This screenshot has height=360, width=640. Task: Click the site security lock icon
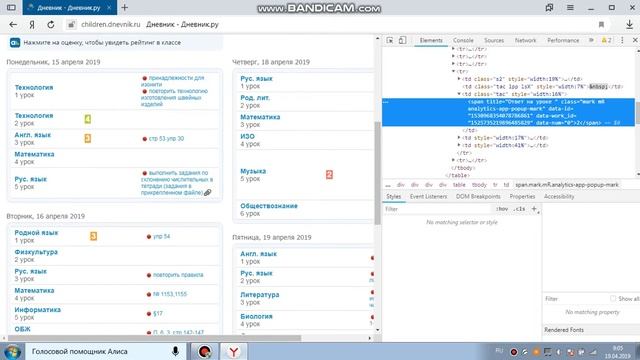[71, 24]
